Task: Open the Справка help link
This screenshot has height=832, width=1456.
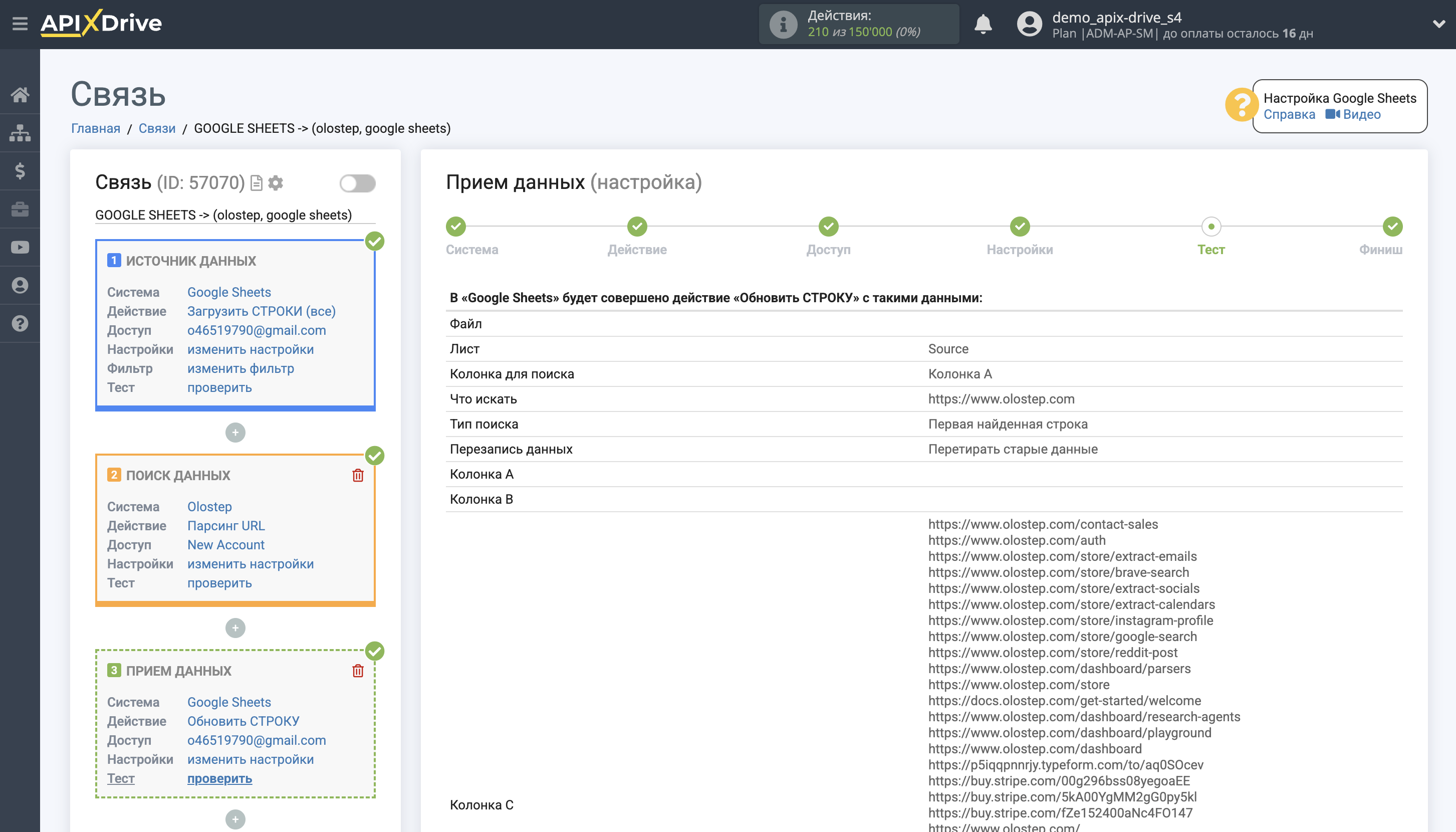Action: pyautogui.click(x=1290, y=114)
